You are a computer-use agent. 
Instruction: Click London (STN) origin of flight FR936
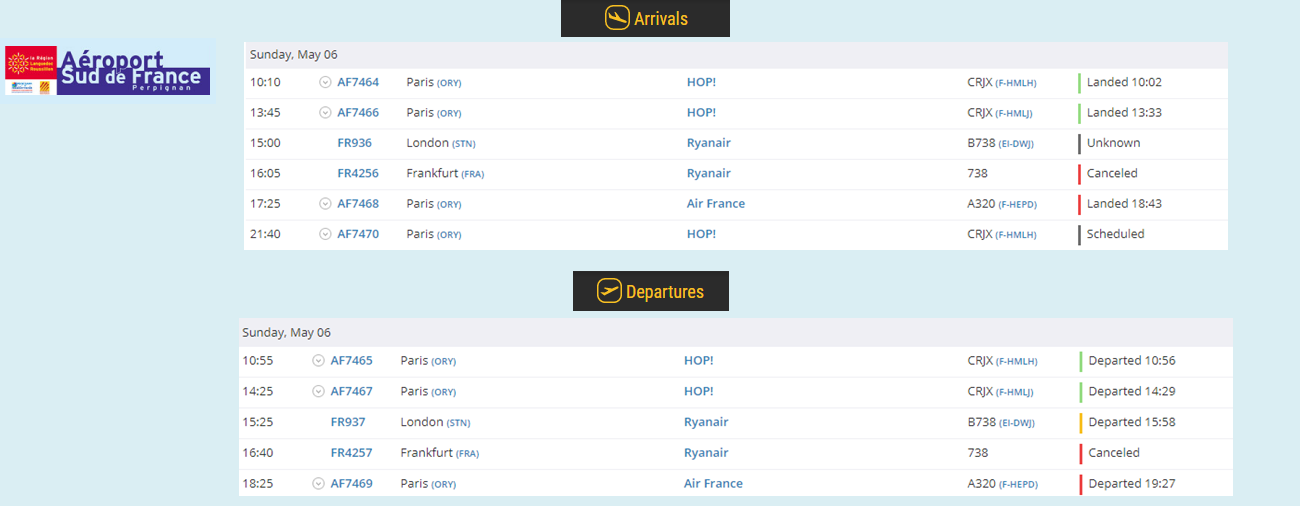pyautogui.click(x=440, y=143)
